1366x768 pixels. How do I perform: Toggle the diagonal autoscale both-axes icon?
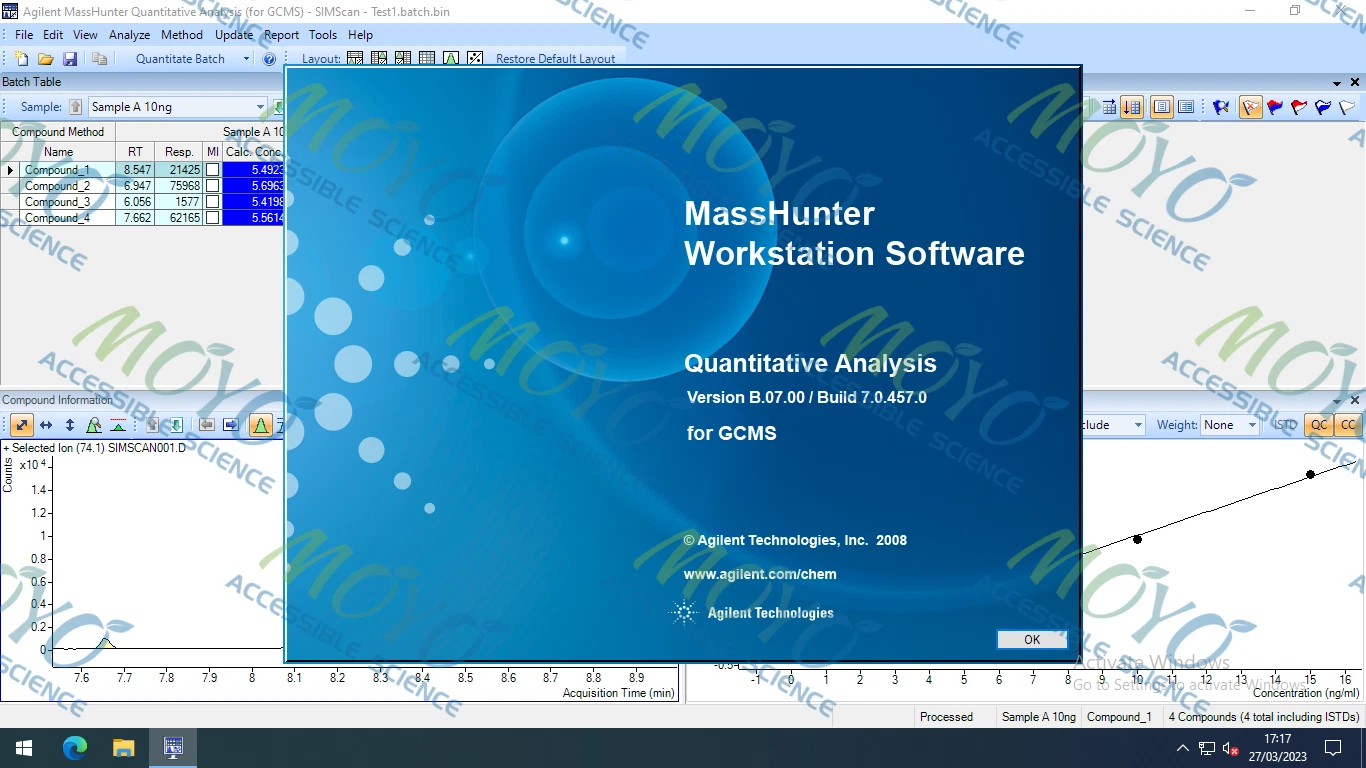click(22, 425)
